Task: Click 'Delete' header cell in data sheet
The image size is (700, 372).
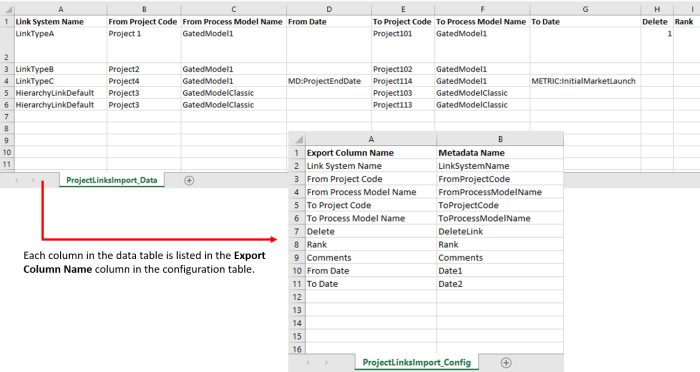Action: 657,21
